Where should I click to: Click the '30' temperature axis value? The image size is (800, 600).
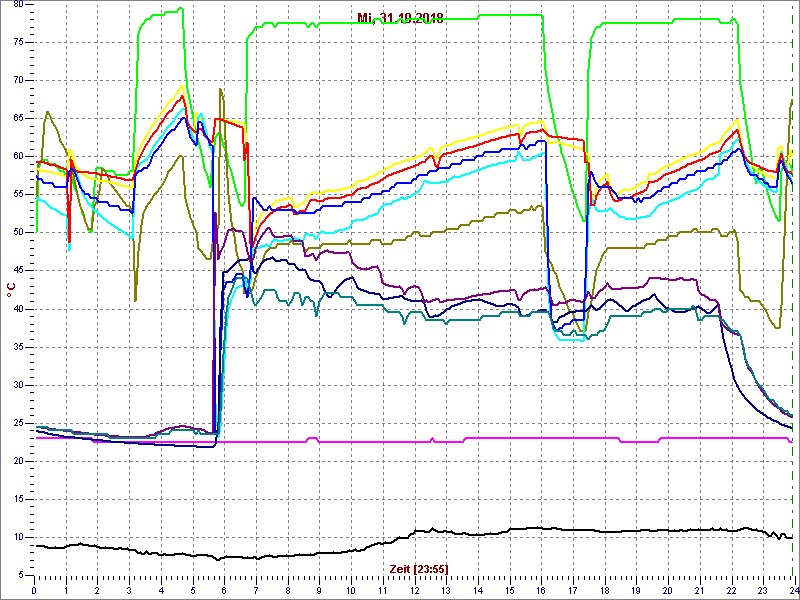(19, 385)
